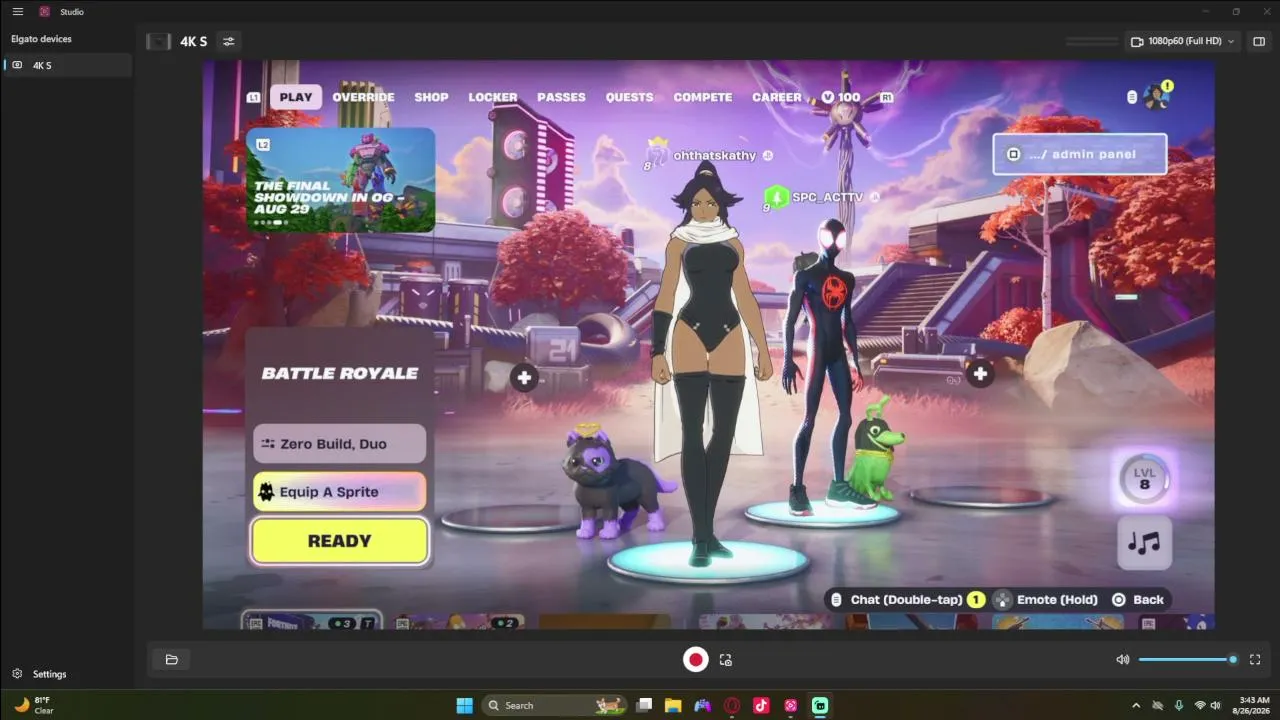Click the yellow READY button
This screenshot has height=720, width=1280.
(x=340, y=541)
